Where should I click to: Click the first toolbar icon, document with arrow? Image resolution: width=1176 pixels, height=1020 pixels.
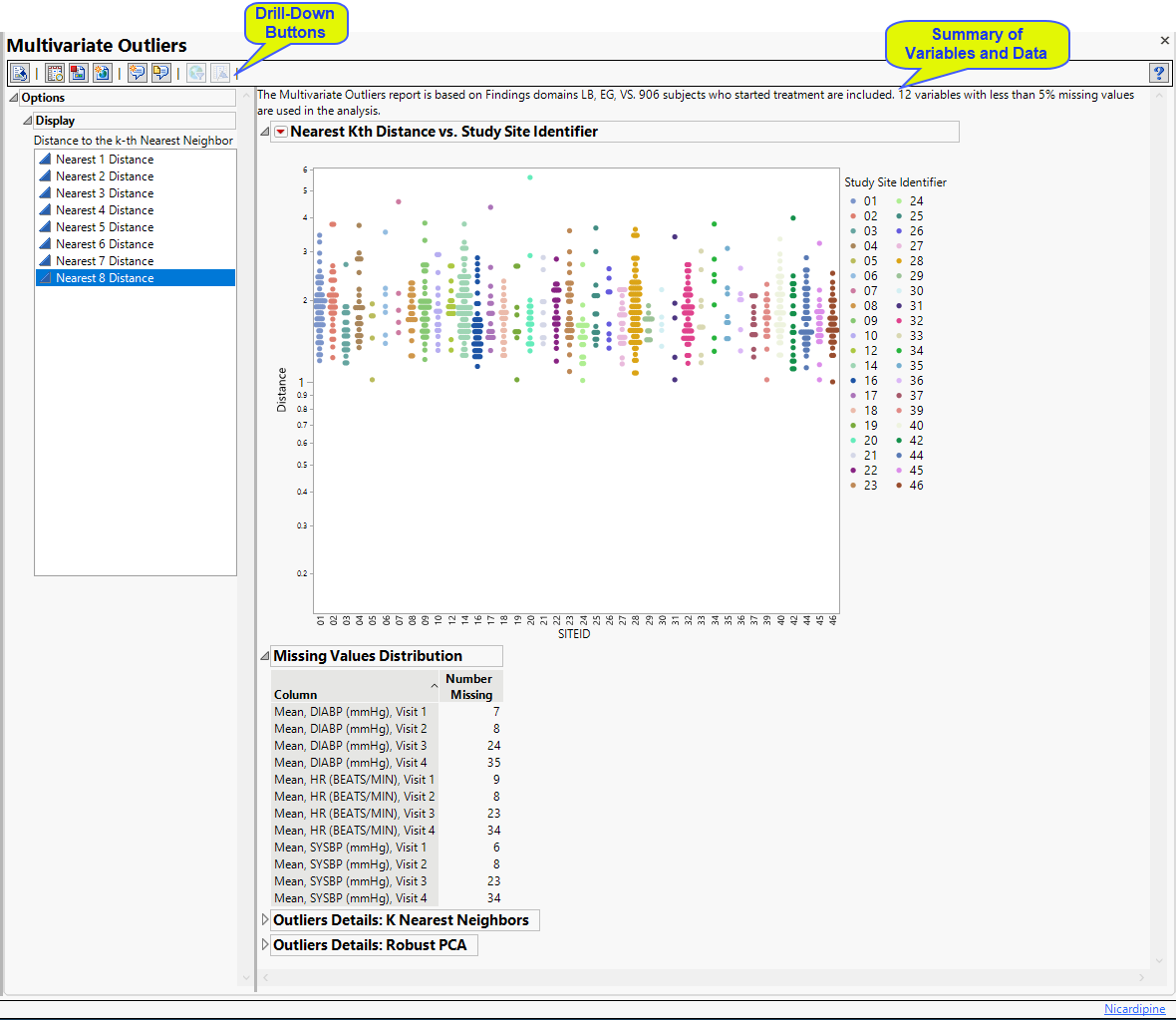pos(20,73)
